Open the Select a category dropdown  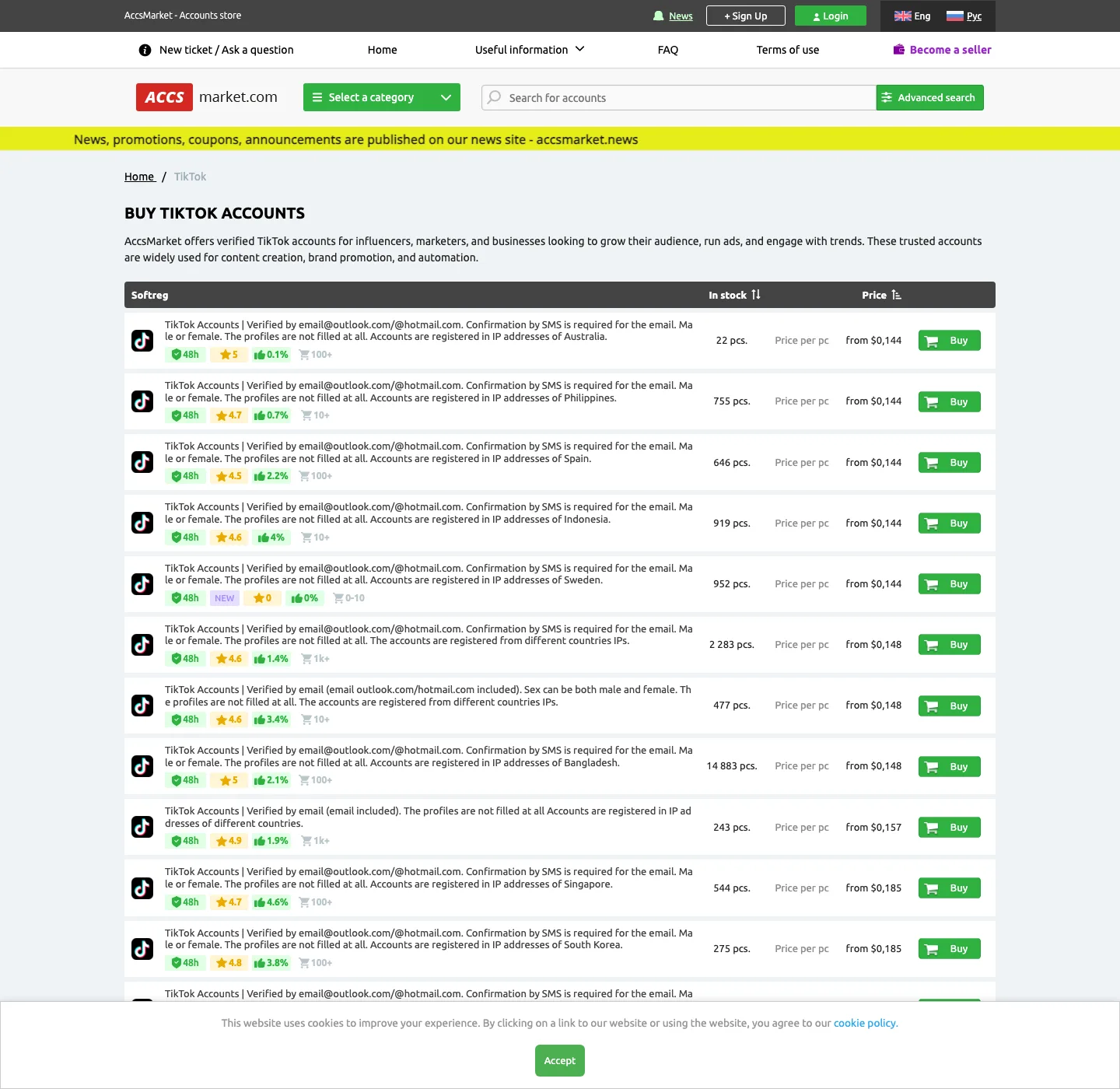(382, 97)
